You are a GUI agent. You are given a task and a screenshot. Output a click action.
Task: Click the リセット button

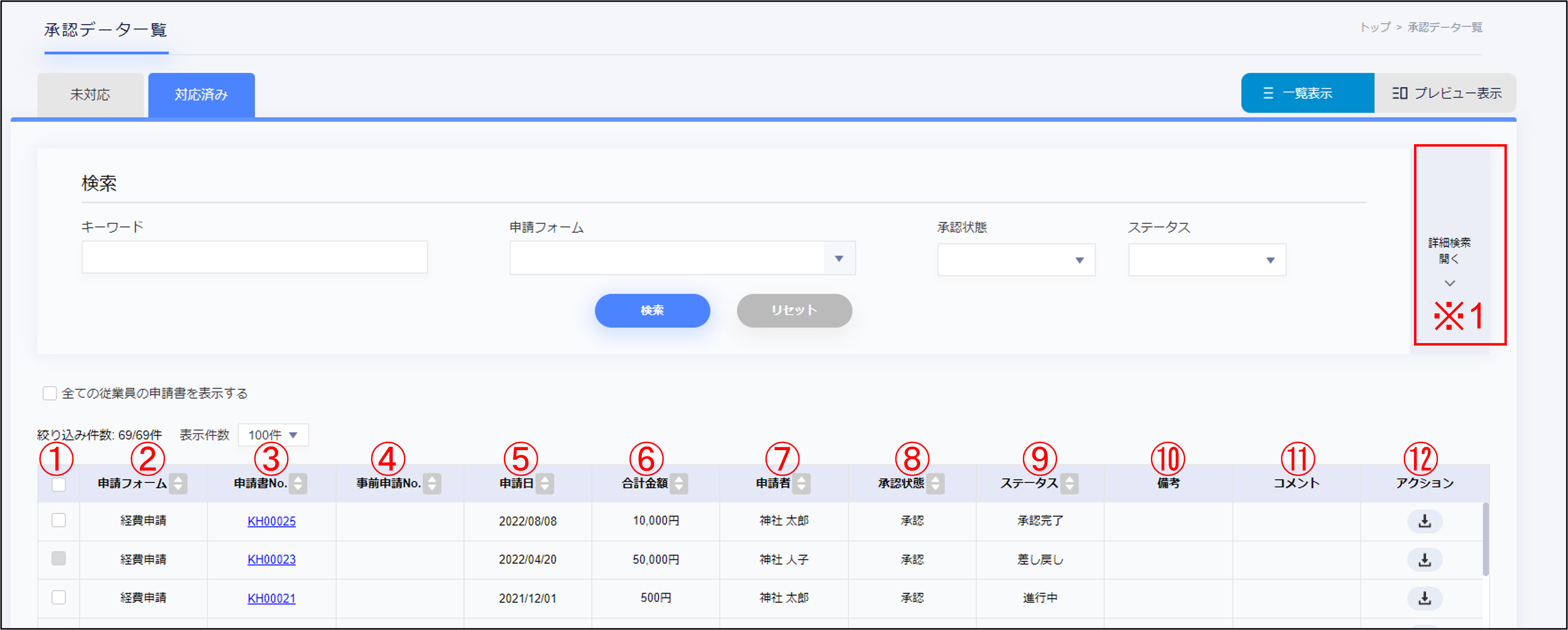pos(794,310)
